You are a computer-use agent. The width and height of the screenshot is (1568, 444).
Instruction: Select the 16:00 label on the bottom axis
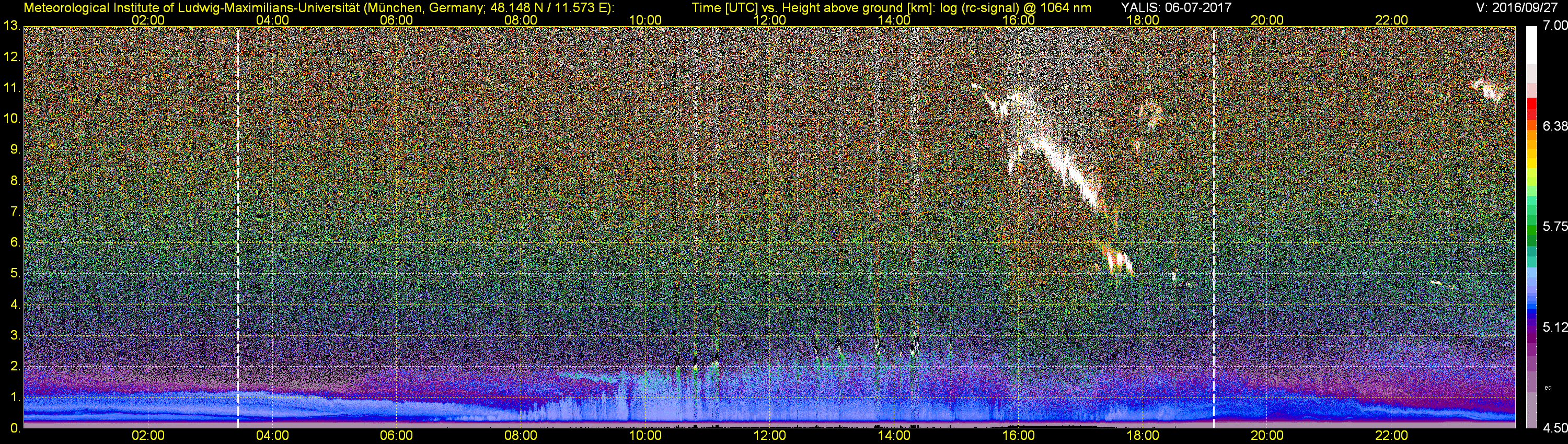(1018, 436)
